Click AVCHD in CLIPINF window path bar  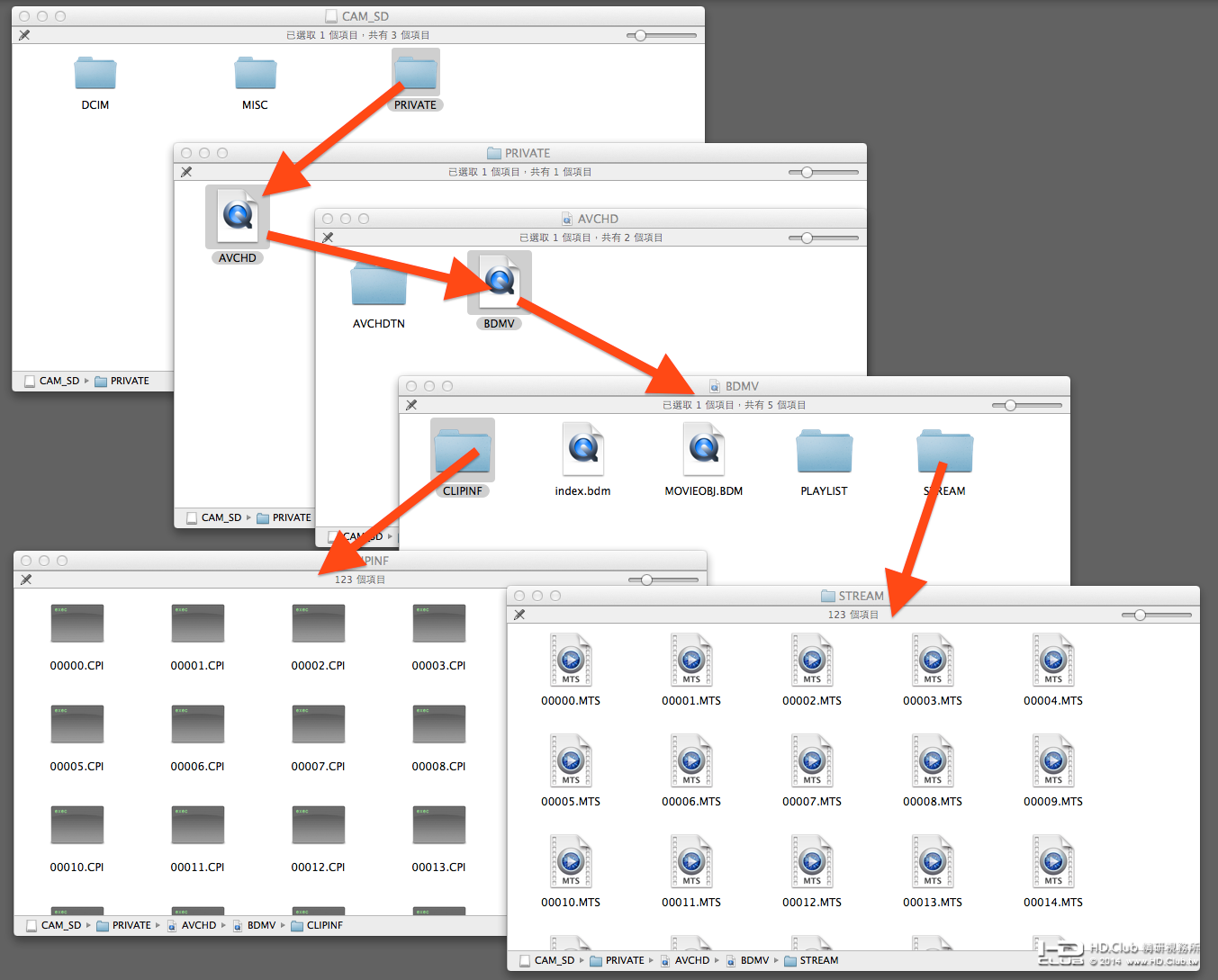pos(192,925)
